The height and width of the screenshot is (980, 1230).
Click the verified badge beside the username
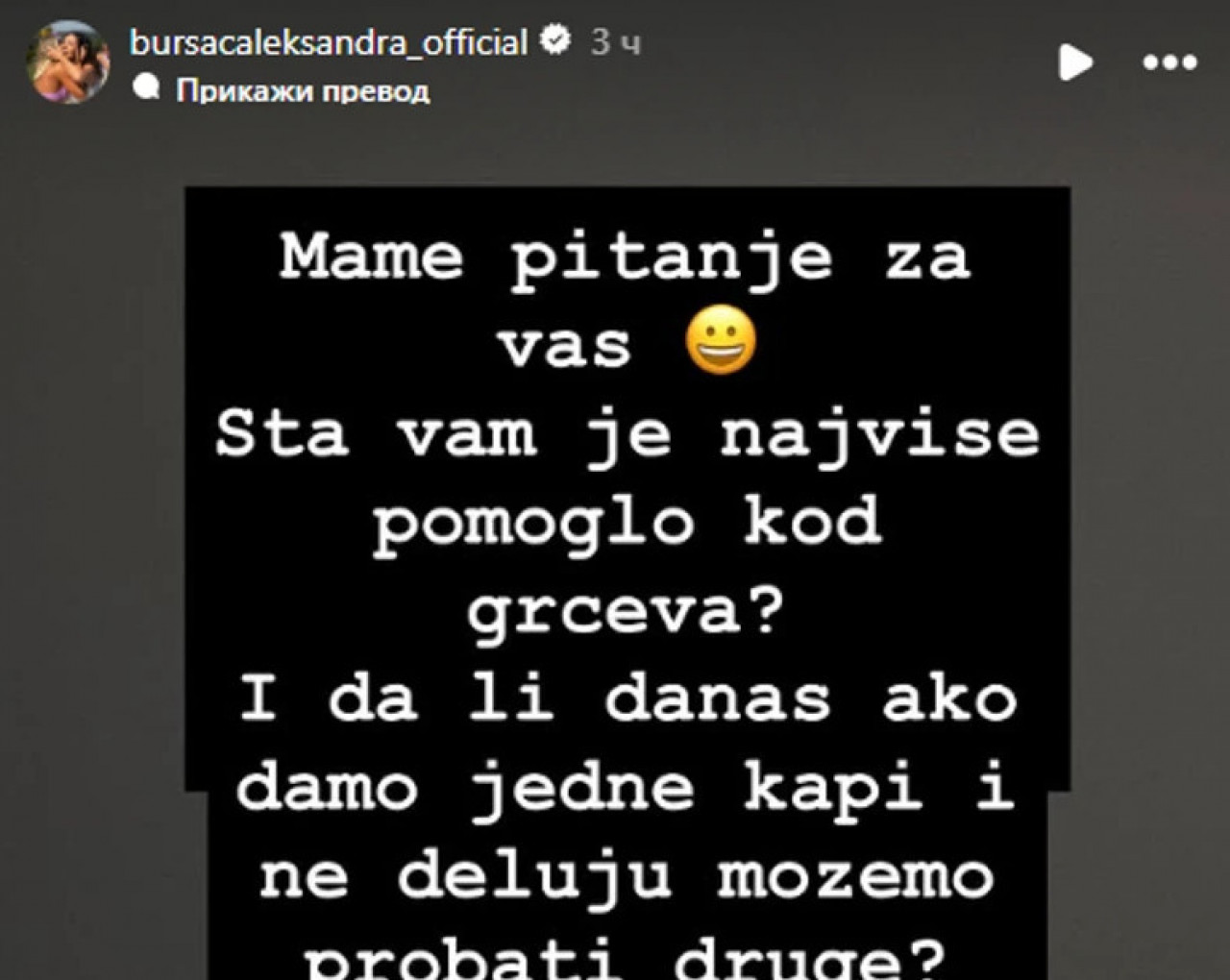[555, 40]
